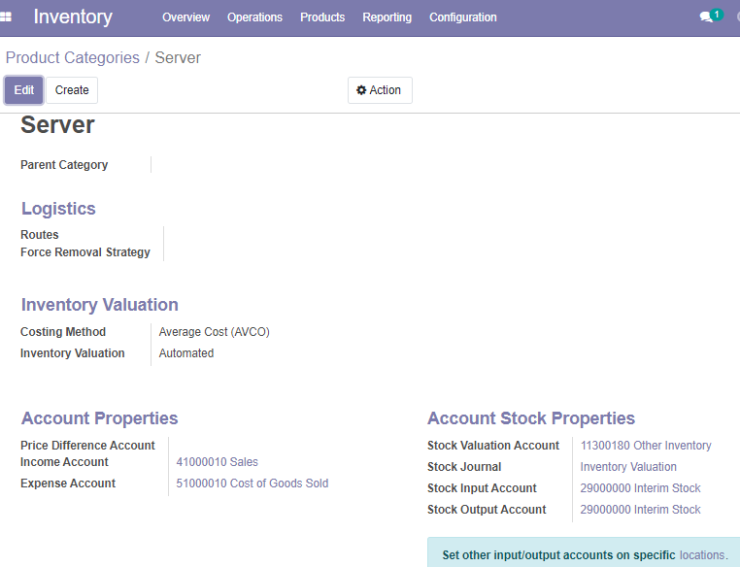Open the Inventory Valuation stock journal link
Screen dimensions: 740x567
click(x=628, y=467)
